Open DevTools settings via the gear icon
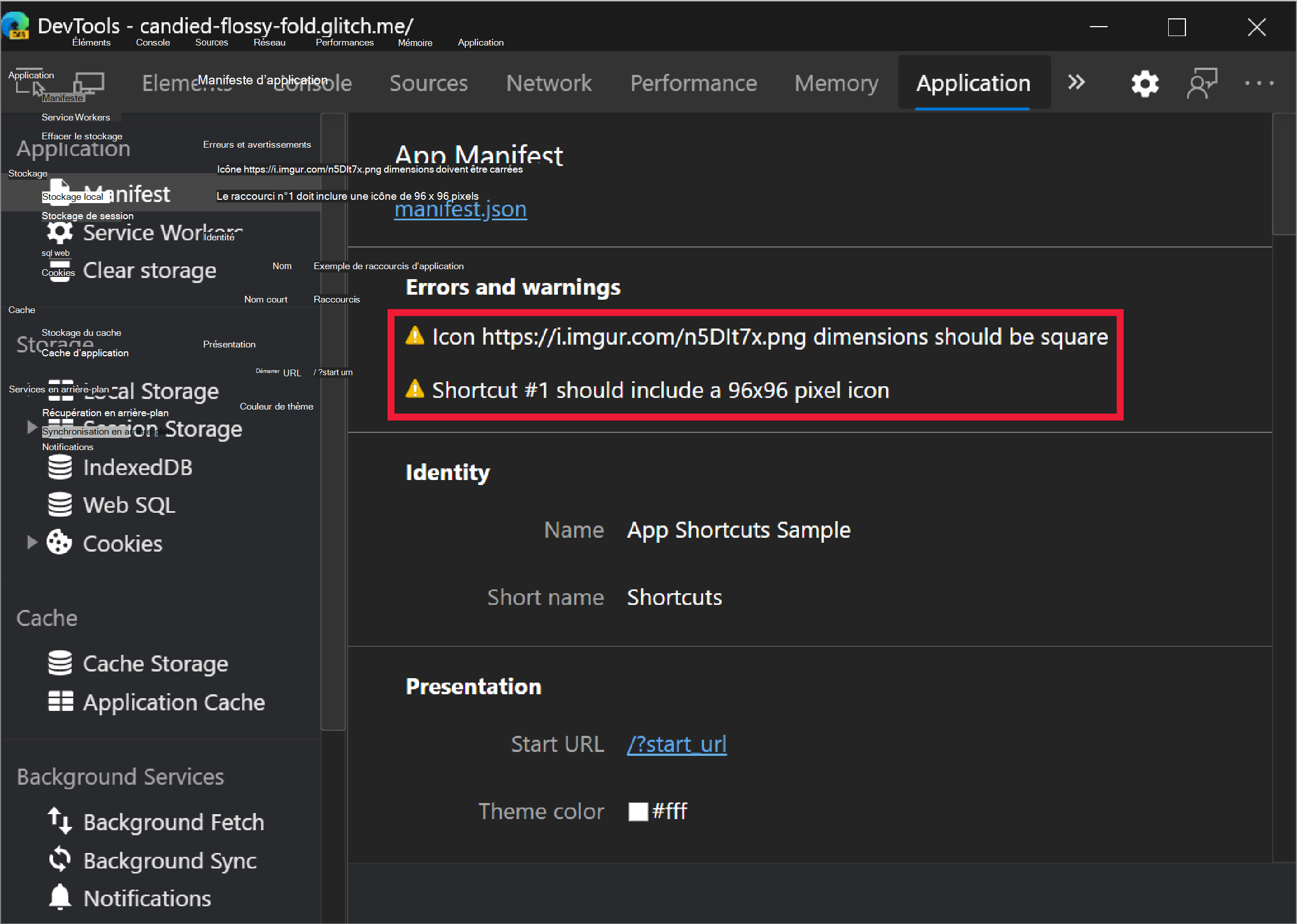1297x924 pixels. tap(1144, 83)
